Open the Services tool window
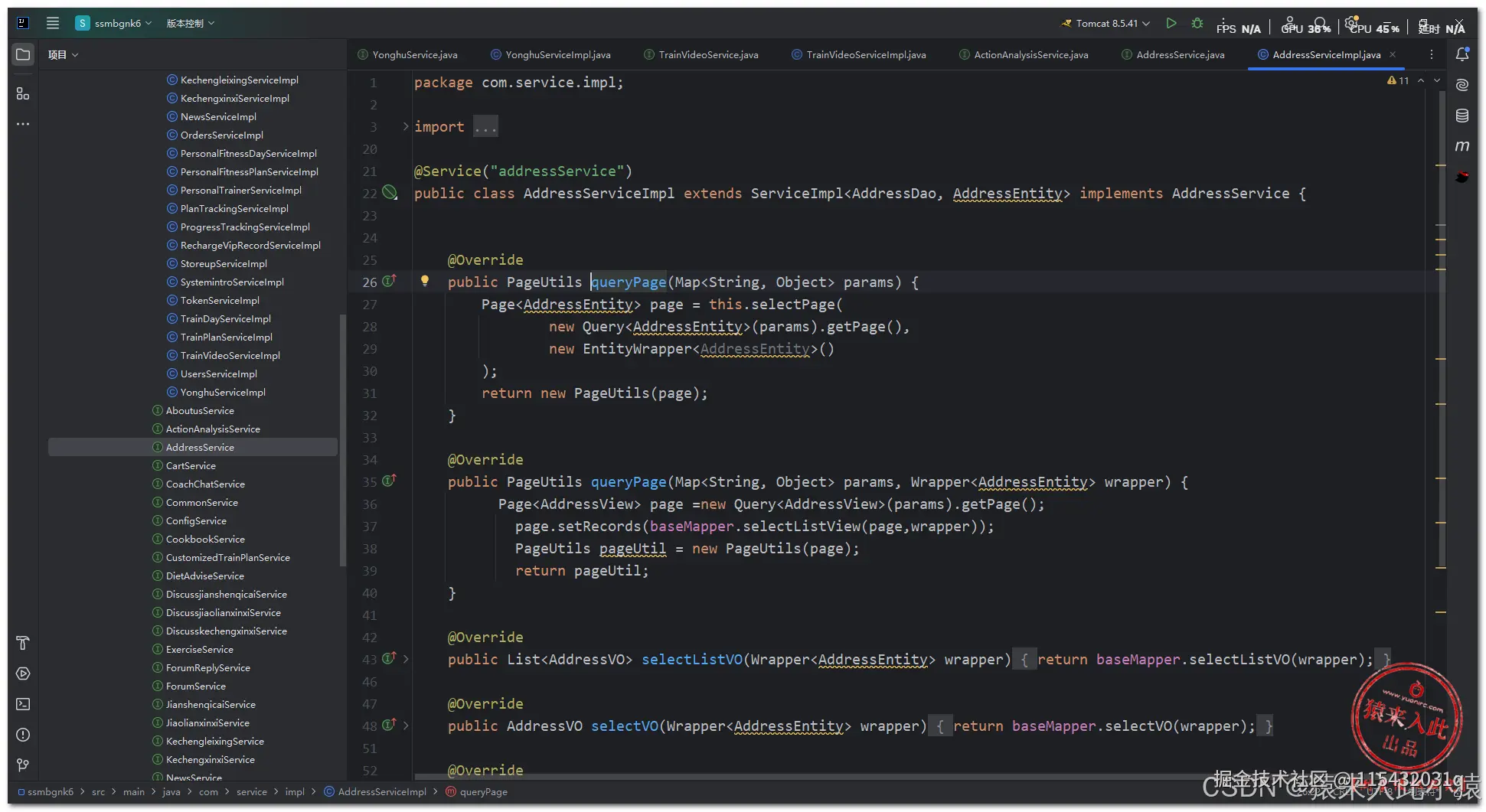The image size is (1486, 812). 23,673
